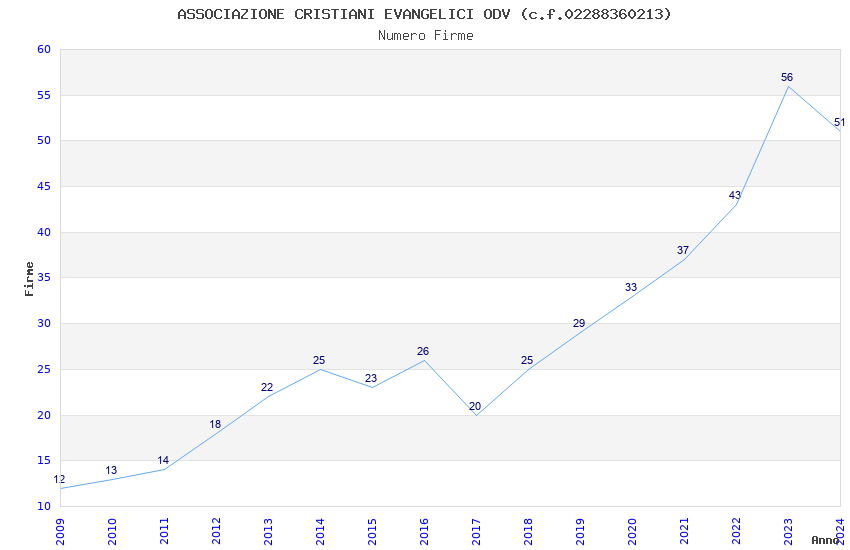Click the 2014 year tick label
The image size is (850, 550).
coord(320,532)
